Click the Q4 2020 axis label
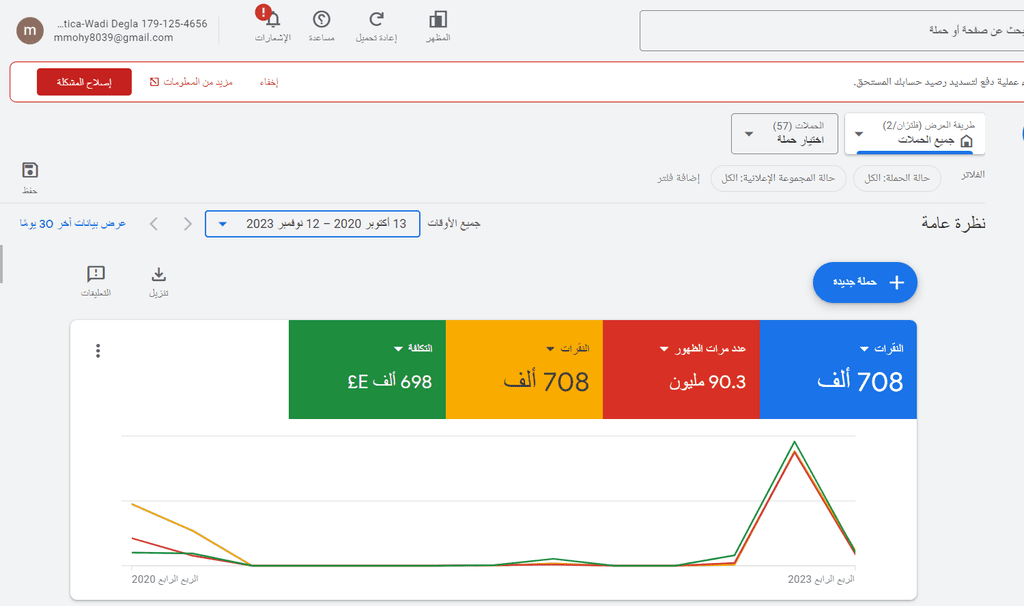The width and height of the screenshot is (1024, 606). coord(165,579)
